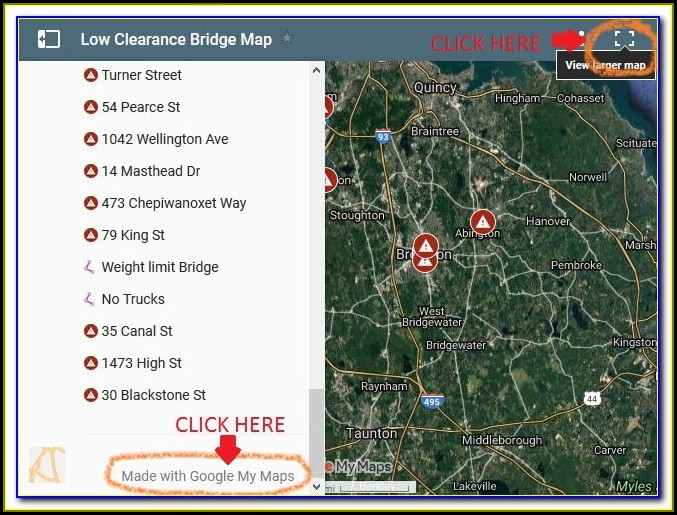This screenshot has width=677, height=515.
Task: Select the Weight limit Bridge line icon
Action: [89, 267]
